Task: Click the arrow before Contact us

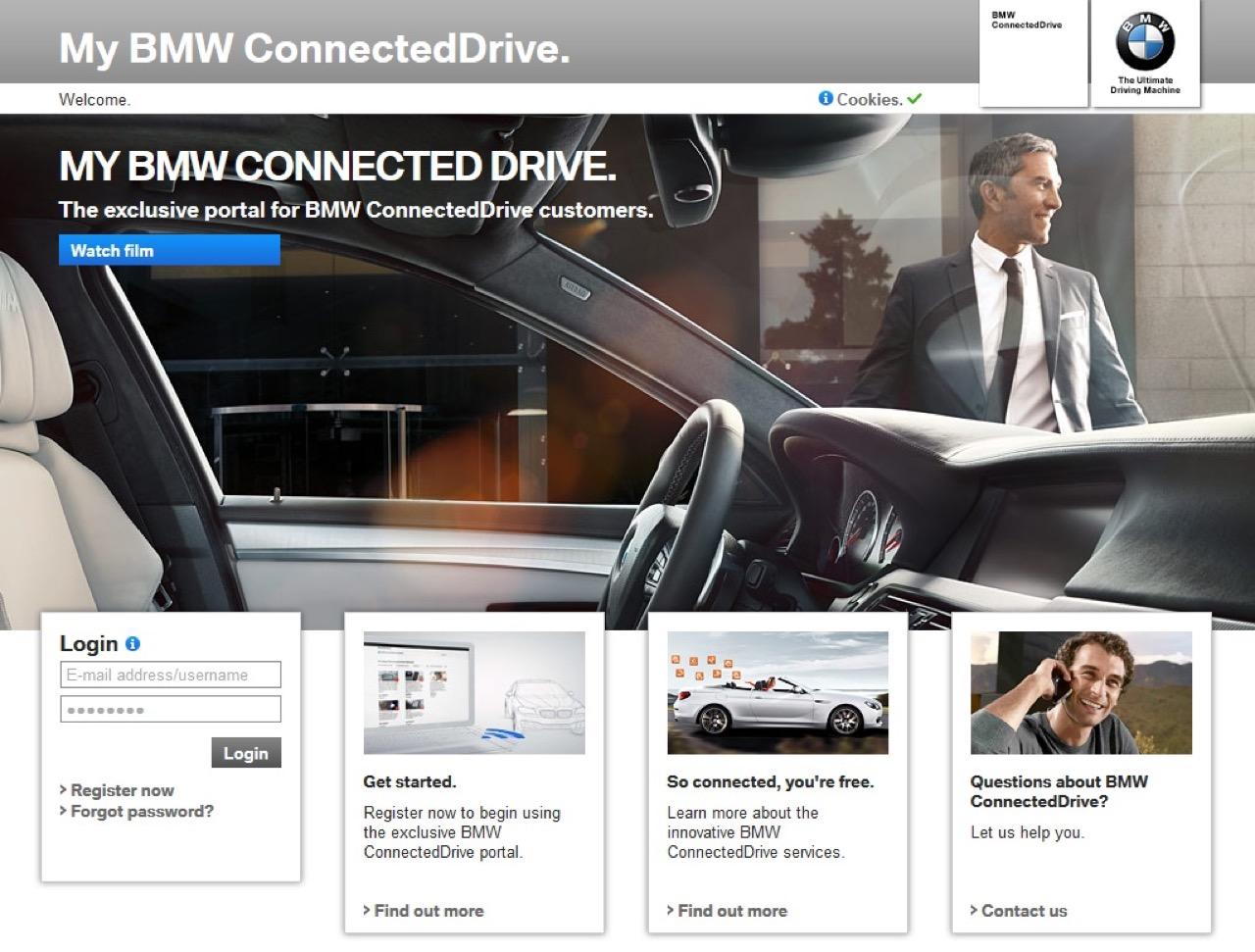Action: tap(974, 910)
